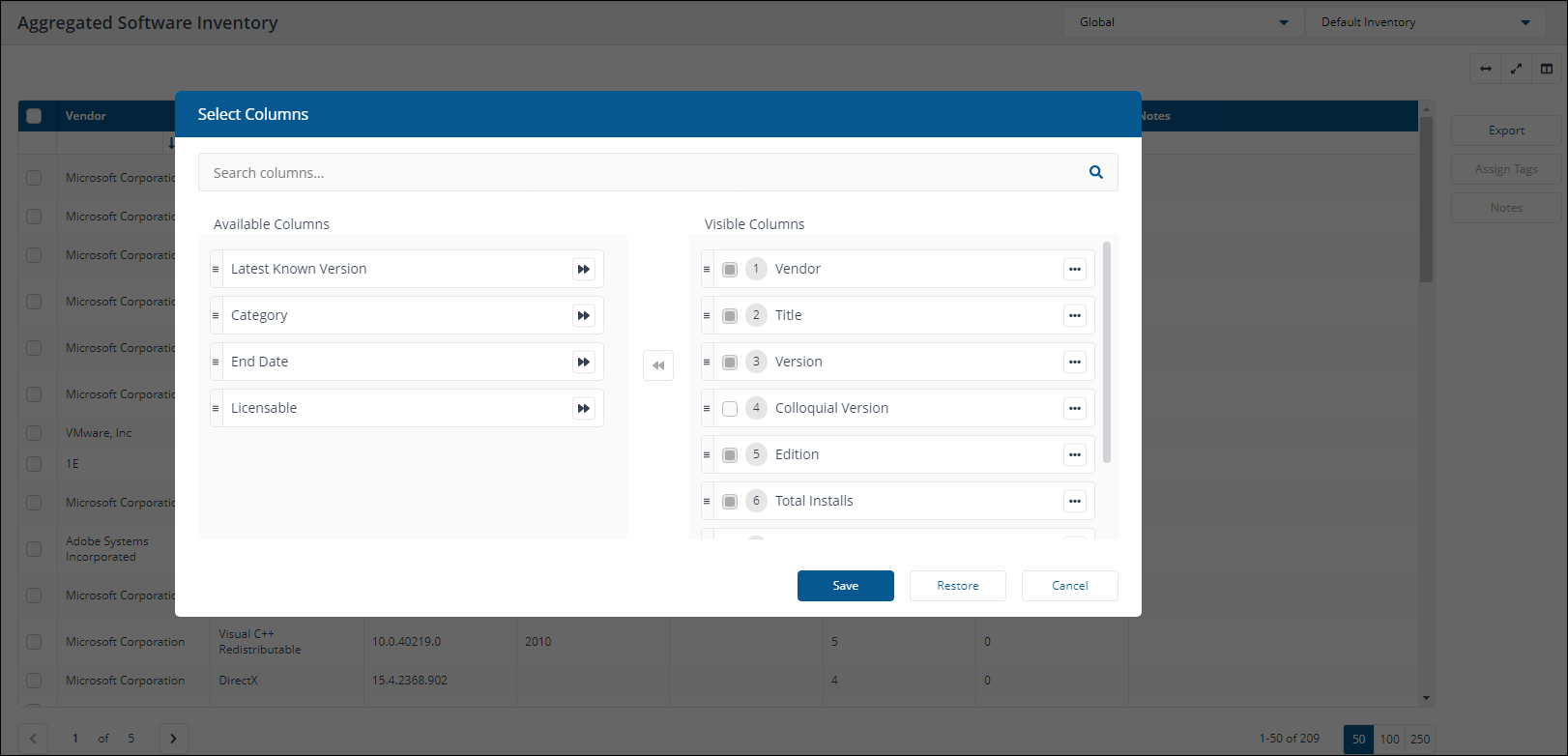
Task: Focus the Search columns input field
Action: (x=638, y=173)
